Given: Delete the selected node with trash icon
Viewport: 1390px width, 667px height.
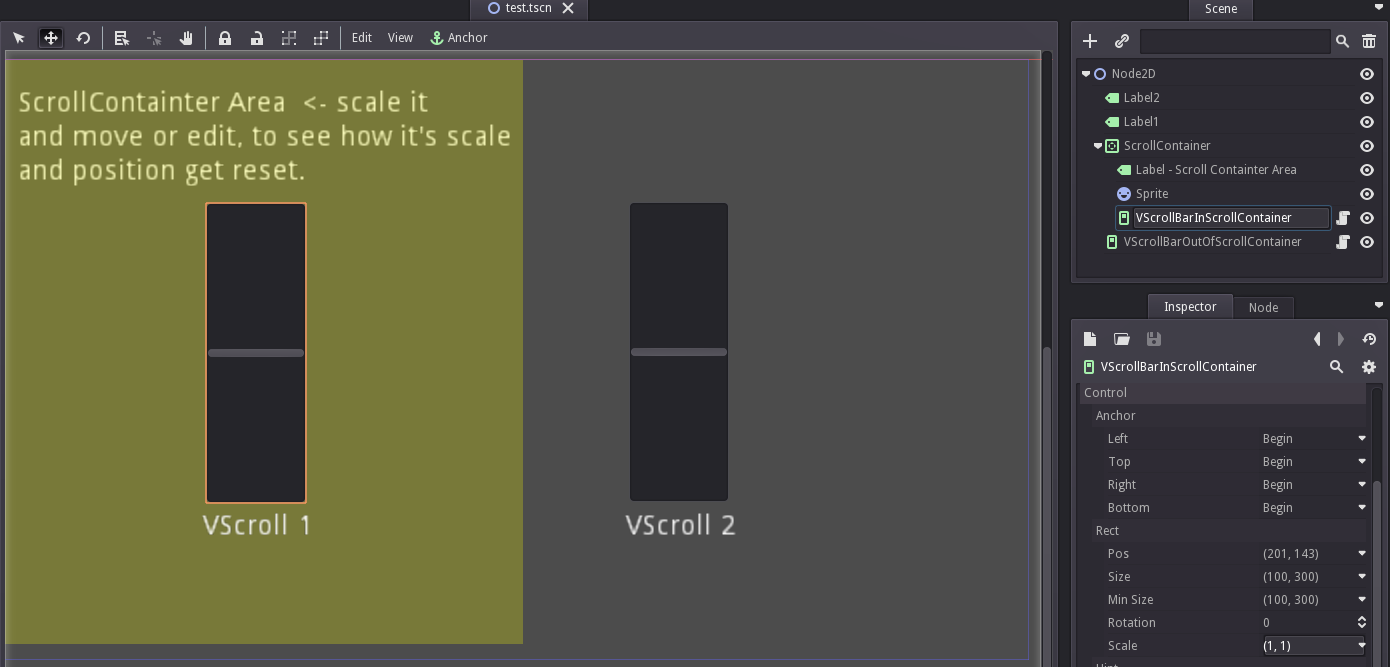Looking at the screenshot, I should pos(1369,41).
